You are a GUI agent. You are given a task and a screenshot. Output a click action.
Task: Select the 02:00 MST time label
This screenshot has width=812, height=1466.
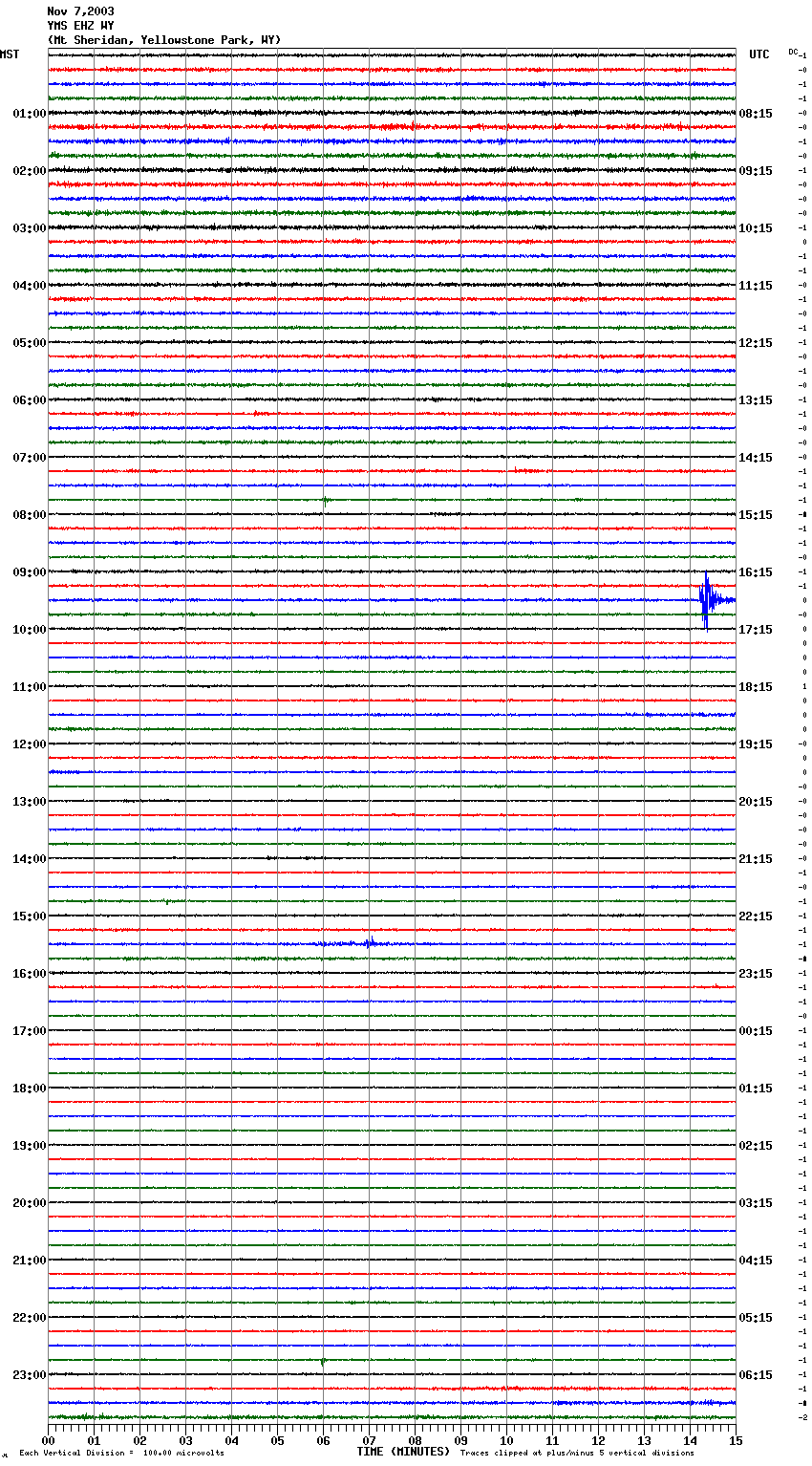point(30,171)
